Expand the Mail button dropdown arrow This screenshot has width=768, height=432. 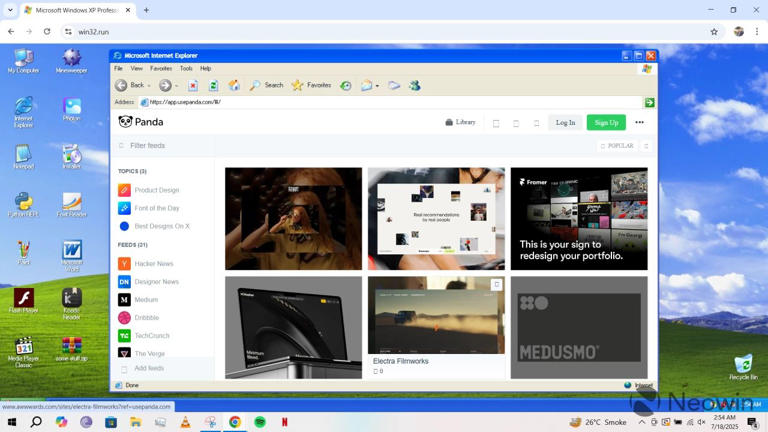[x=377, y=86]
